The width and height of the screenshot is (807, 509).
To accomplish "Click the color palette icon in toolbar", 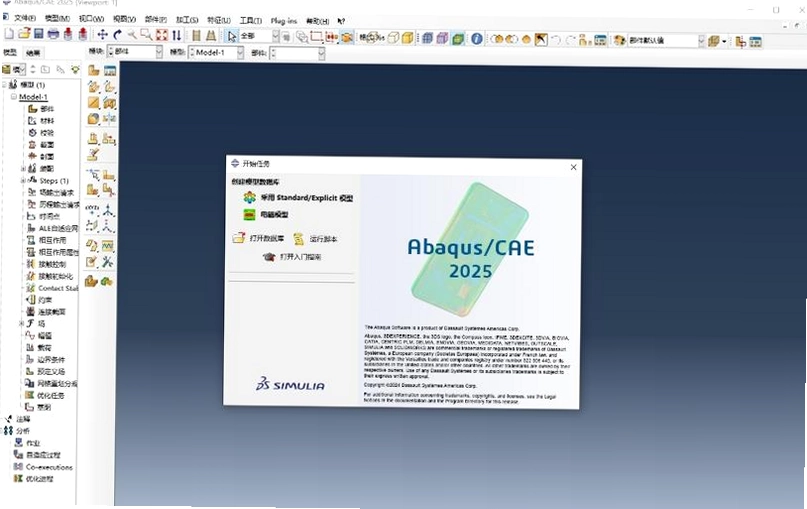I will 619,40.
